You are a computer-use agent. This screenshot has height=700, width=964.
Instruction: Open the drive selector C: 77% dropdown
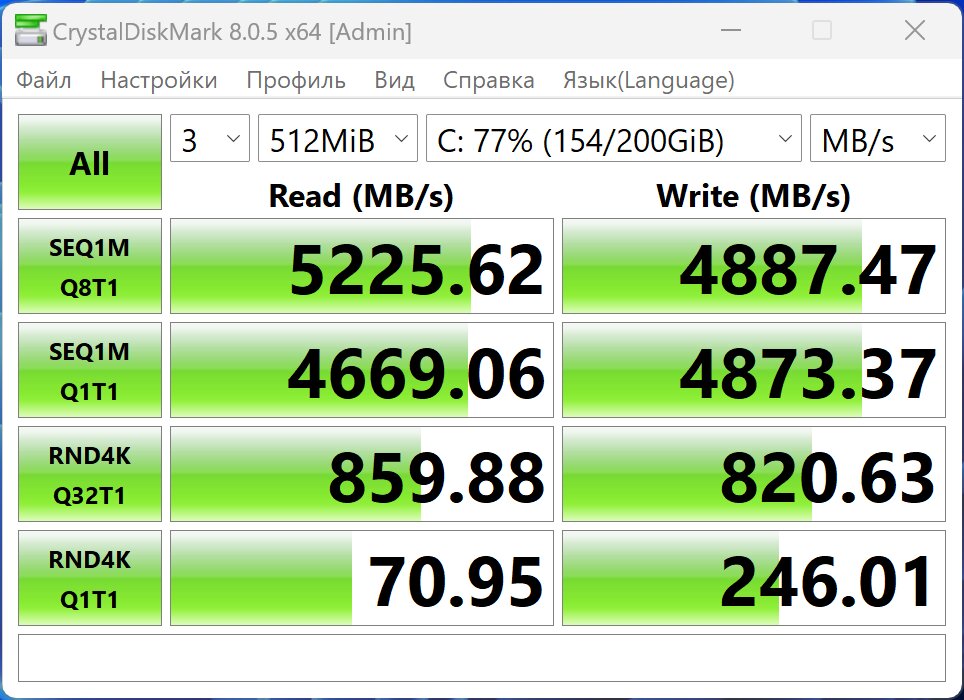614,138
